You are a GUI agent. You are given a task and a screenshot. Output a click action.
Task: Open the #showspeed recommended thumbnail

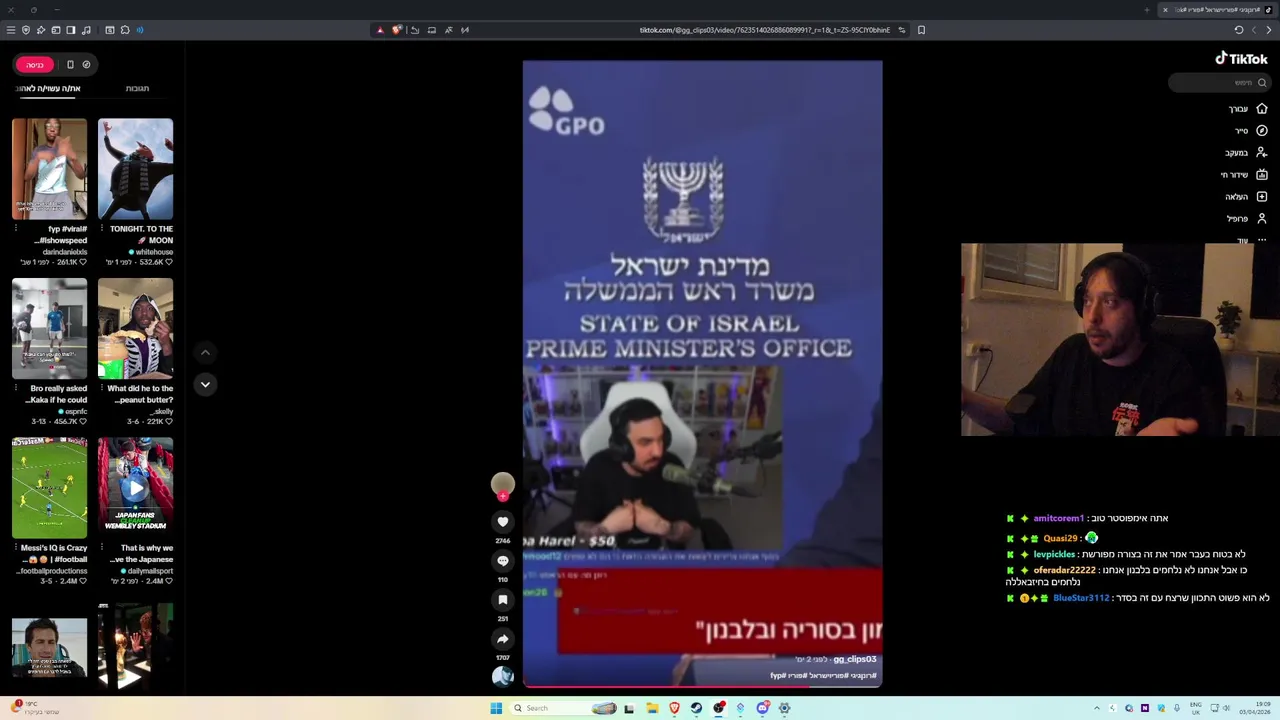49,168
